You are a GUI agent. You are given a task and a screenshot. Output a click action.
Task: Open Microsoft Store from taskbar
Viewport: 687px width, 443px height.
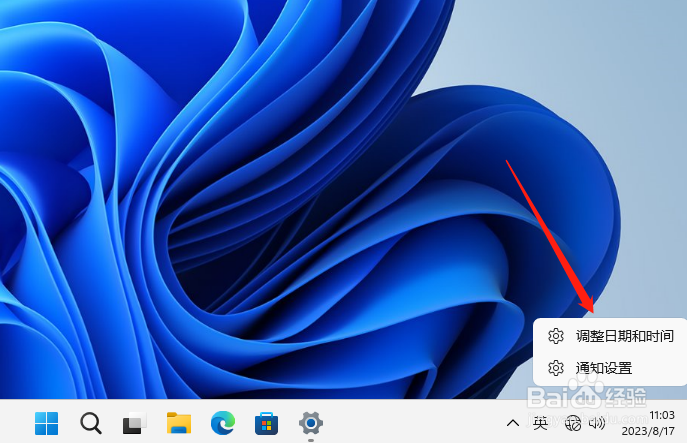[266, 423]
